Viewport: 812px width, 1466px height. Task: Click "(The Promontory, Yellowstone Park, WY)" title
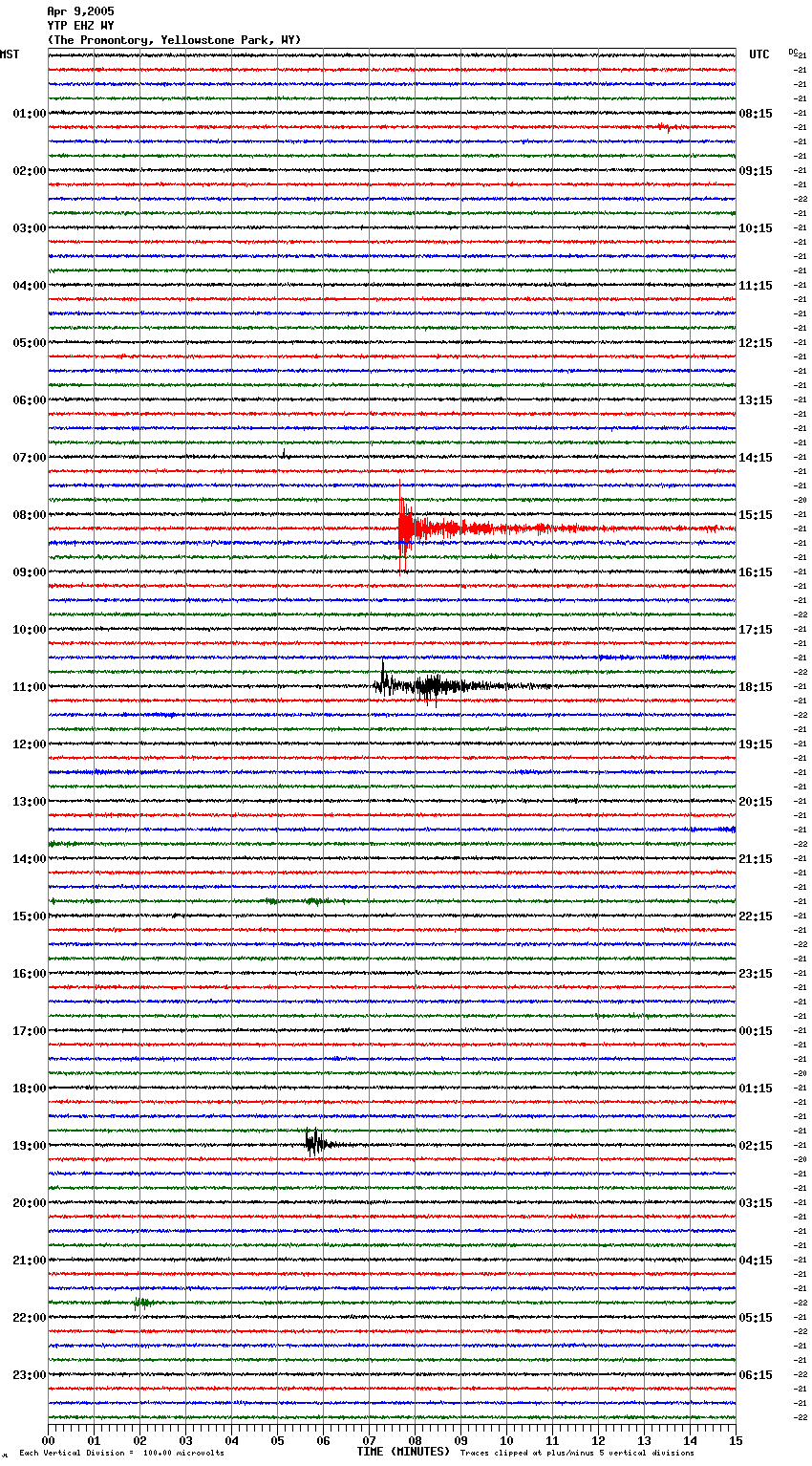pyautogui.click(x=174, y=40)
